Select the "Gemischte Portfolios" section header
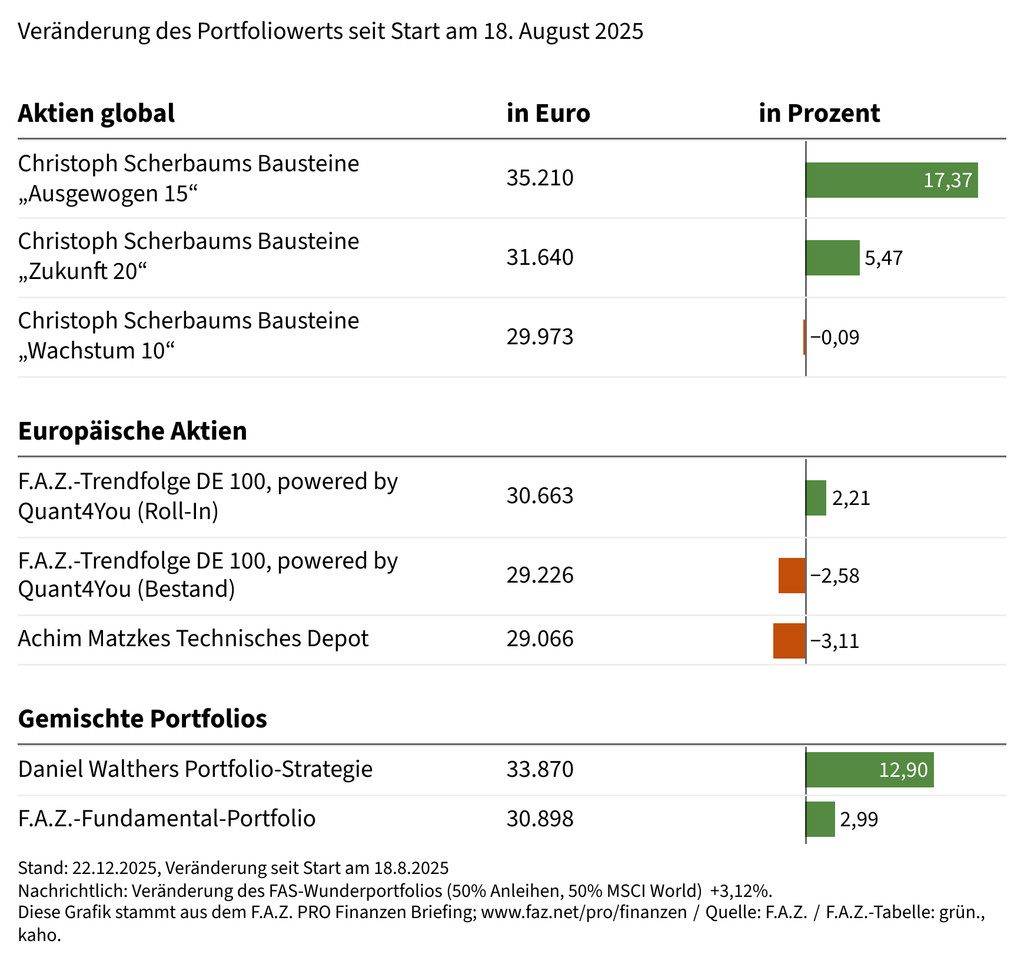 pos(142,718)
